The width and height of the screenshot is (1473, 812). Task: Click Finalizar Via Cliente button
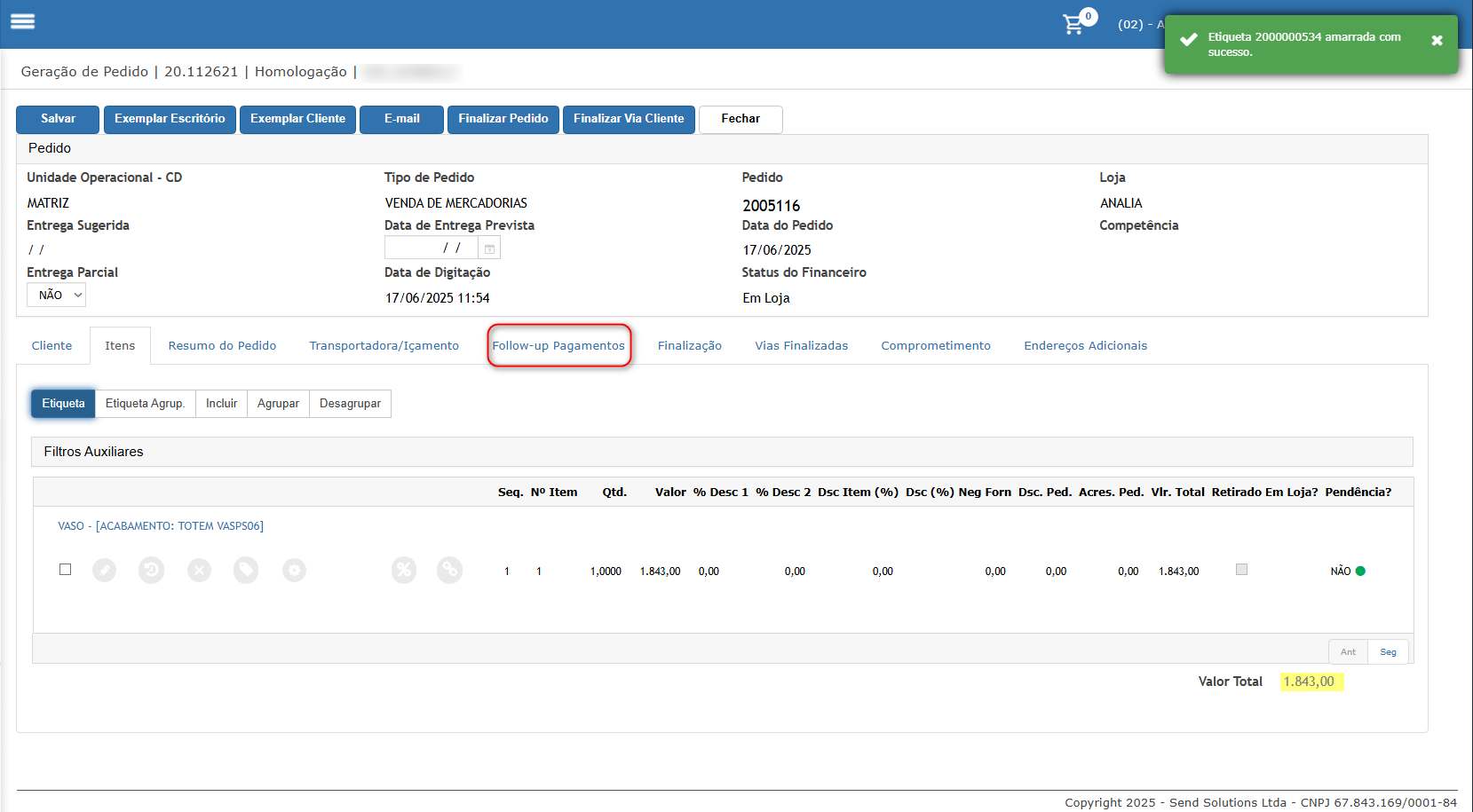point(629,119)
